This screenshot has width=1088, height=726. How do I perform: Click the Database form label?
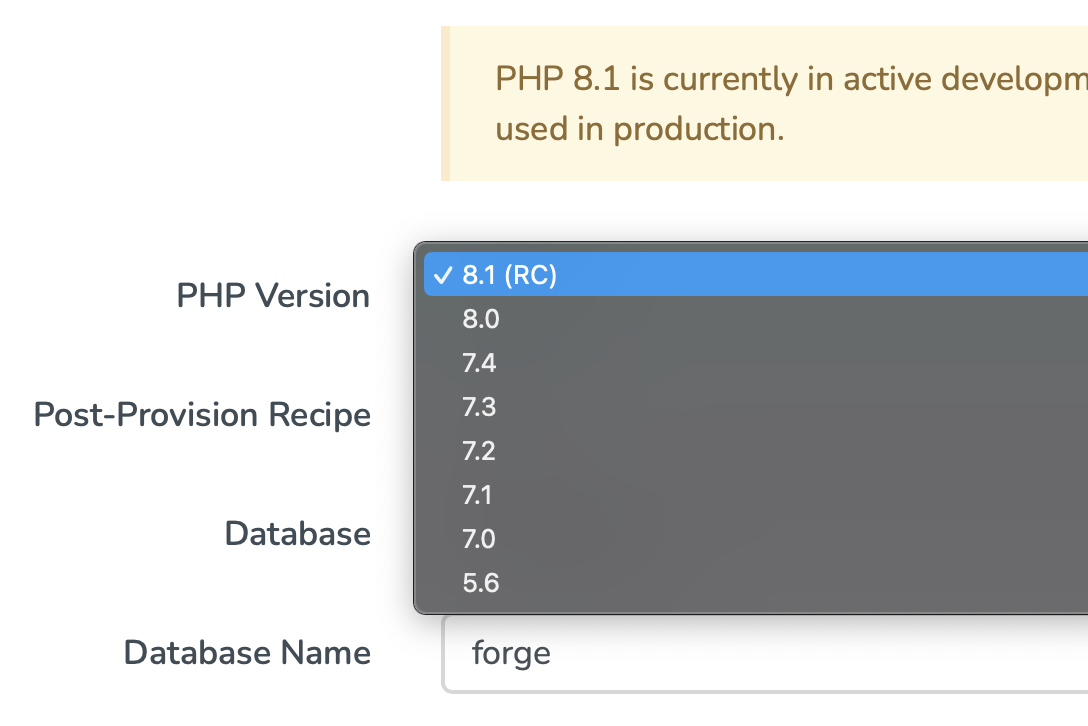pos(297,533)
